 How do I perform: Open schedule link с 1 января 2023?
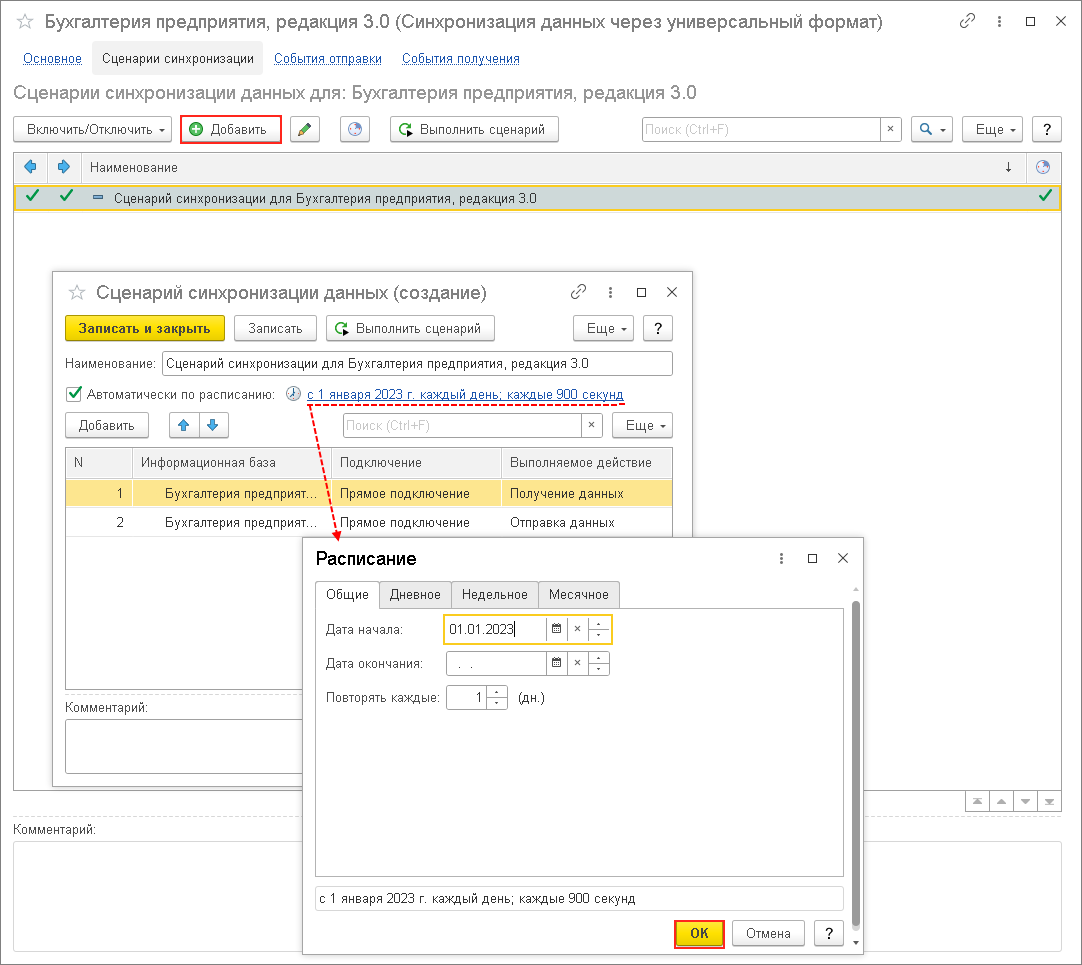coord(465,394)
